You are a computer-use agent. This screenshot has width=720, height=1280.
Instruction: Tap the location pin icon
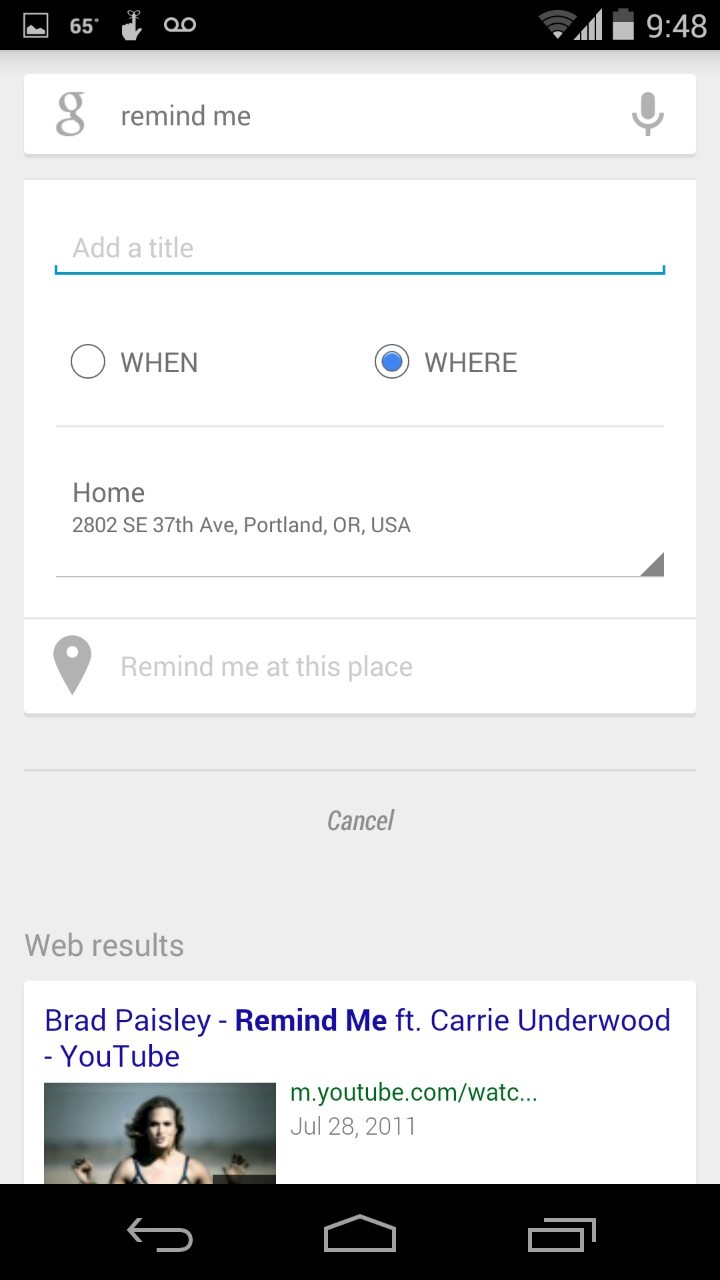point(72,665)
